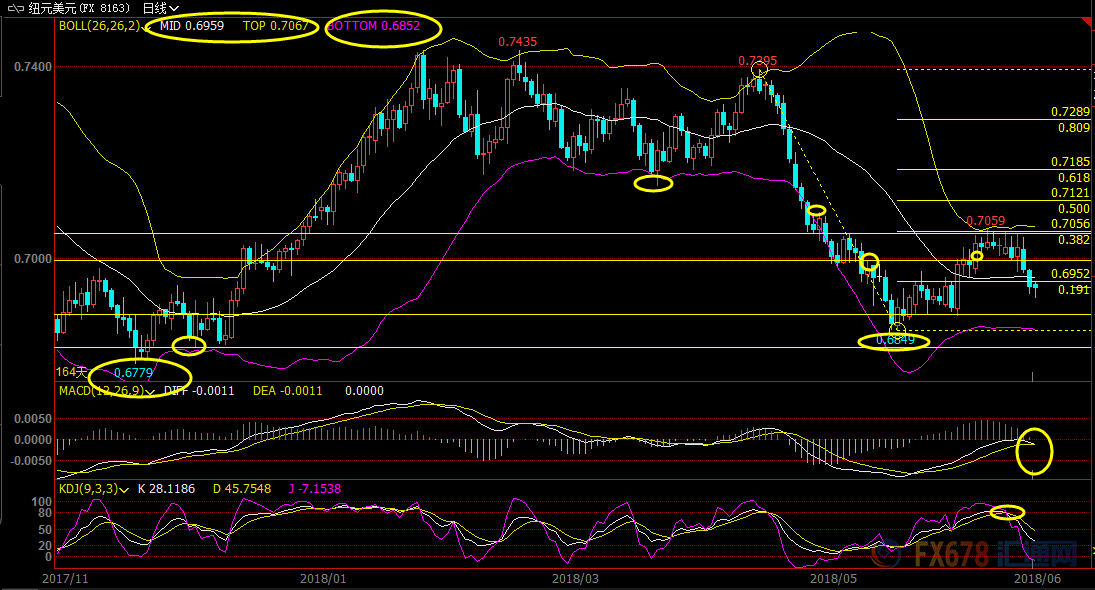
Task: Open the 日线 timeframe dropdown
Action: pos(161,8)
